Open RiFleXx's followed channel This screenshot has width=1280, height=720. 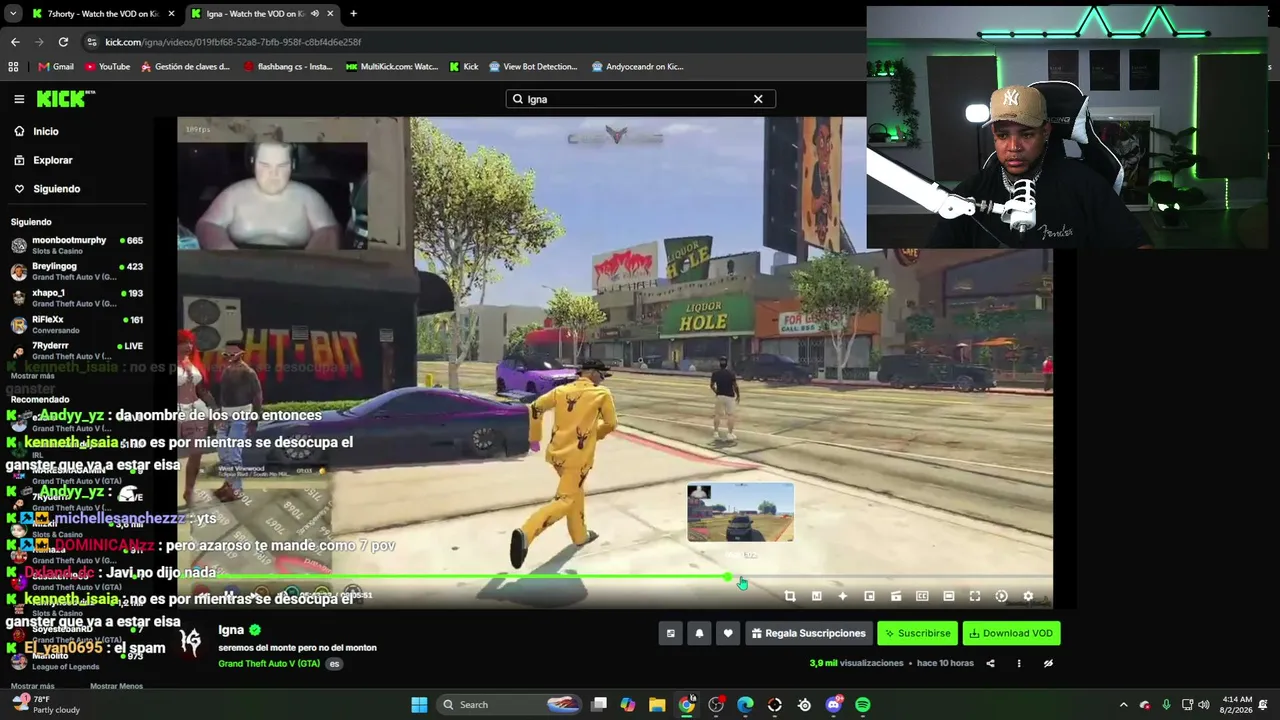tap(77, 324)
